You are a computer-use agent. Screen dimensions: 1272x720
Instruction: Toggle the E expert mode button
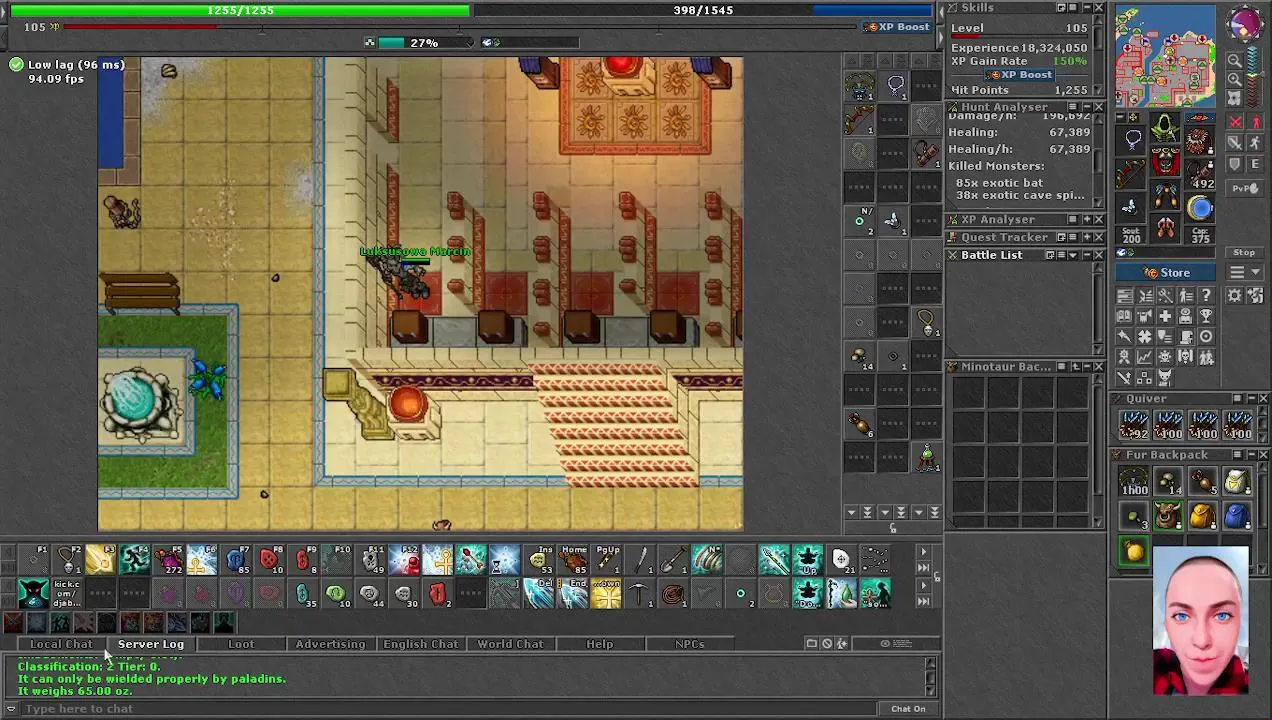pyautogui.click(x=1256, y=164)
